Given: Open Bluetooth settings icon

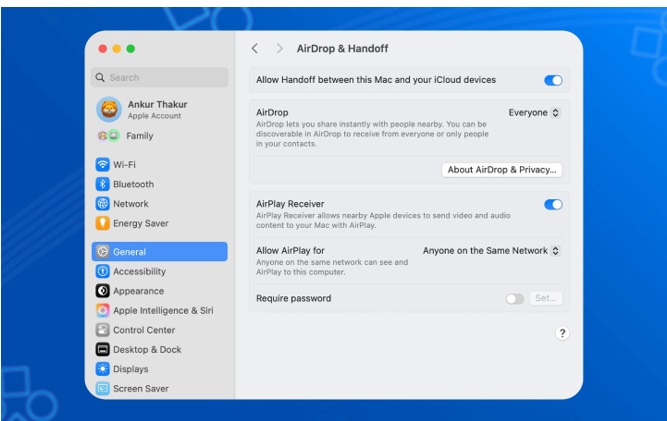Looking at the screenshot, I should pyautogui.click(x=102, y=184).
